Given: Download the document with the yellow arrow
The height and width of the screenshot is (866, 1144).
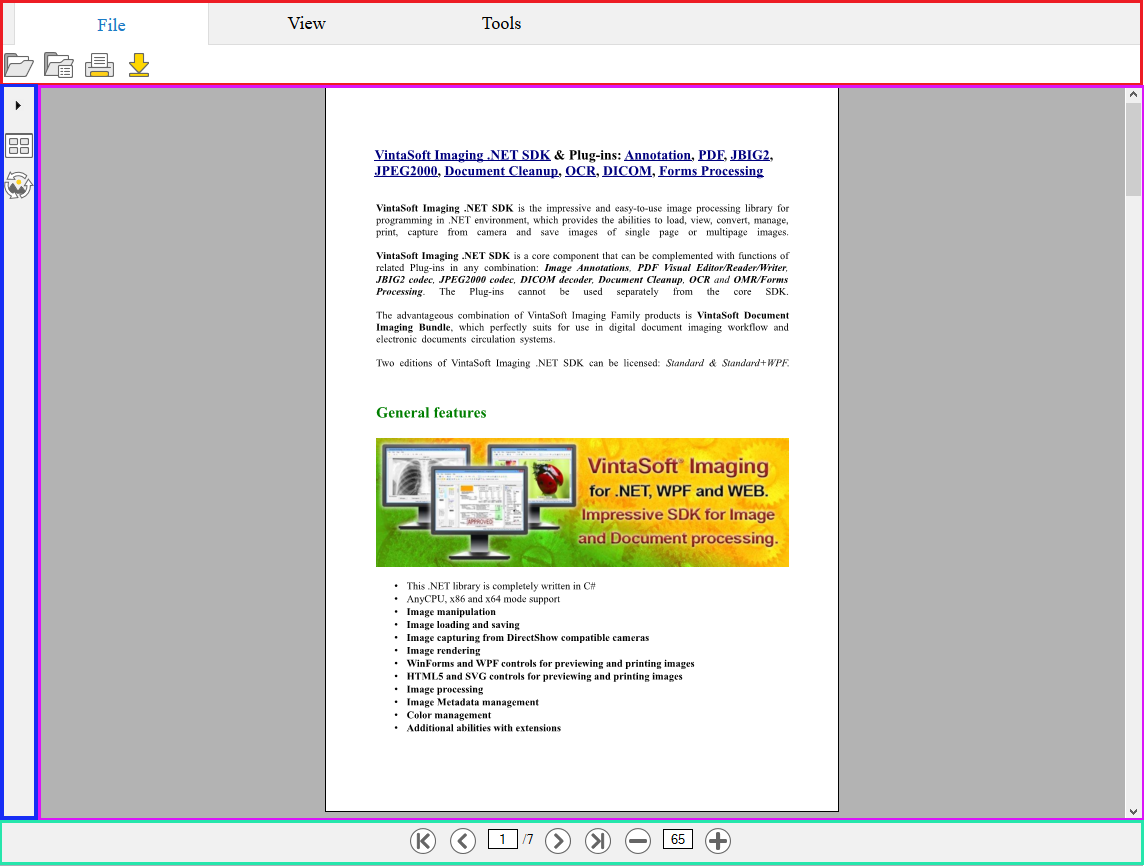Looking at the screenshot, I should point(139,66).
